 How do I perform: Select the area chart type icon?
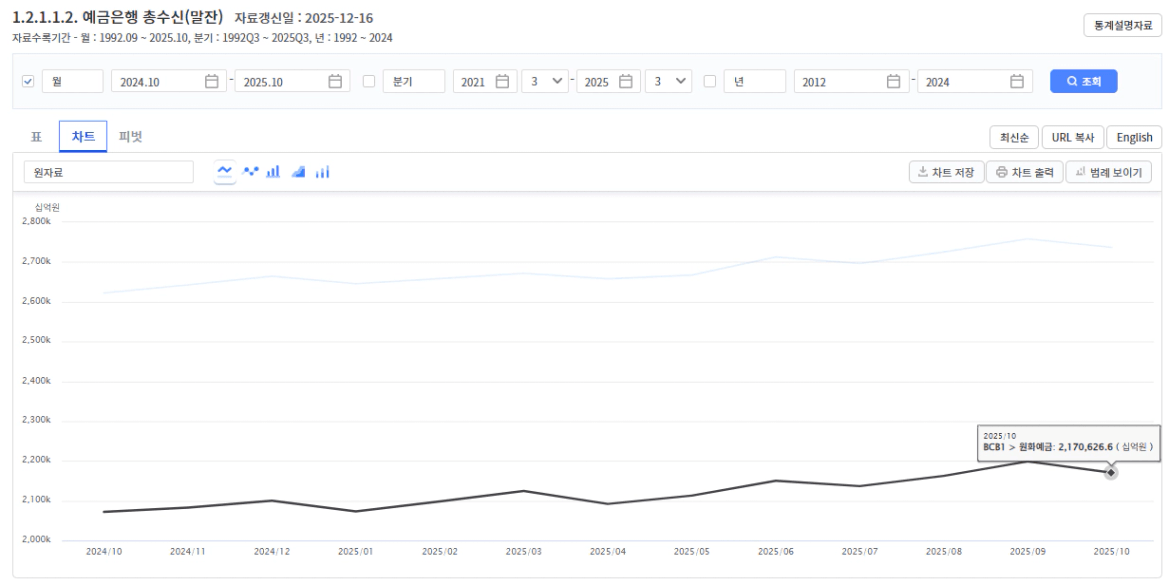tap(299, 172)
